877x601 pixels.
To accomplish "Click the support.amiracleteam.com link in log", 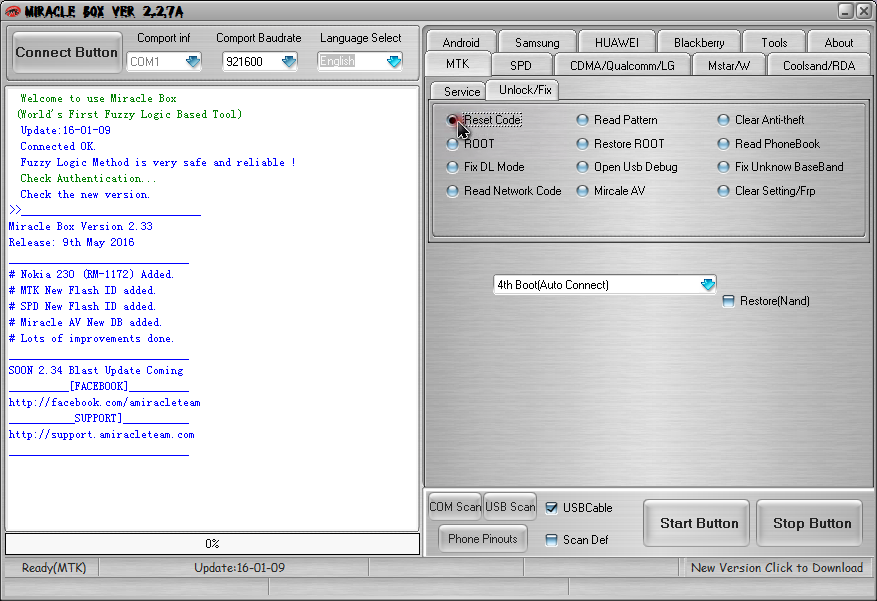I will click(102, 434).
